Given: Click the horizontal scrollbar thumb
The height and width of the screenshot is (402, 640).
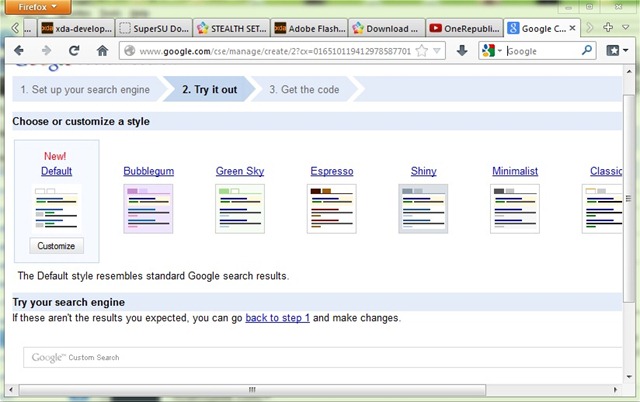Looking at the screenshot, I should coord(252,390).
